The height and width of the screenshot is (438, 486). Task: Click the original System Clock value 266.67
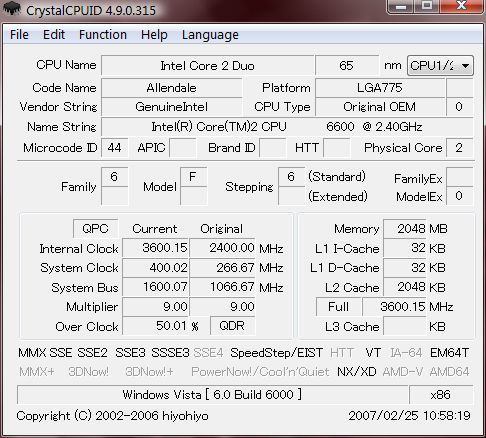pyautogui.click(x=222, y=268)
